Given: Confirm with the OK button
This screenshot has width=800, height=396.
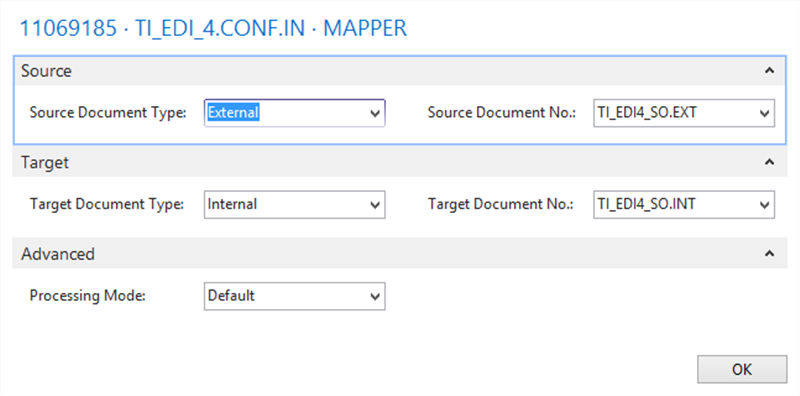Looking at the screenshot, I should pos(742,369).
